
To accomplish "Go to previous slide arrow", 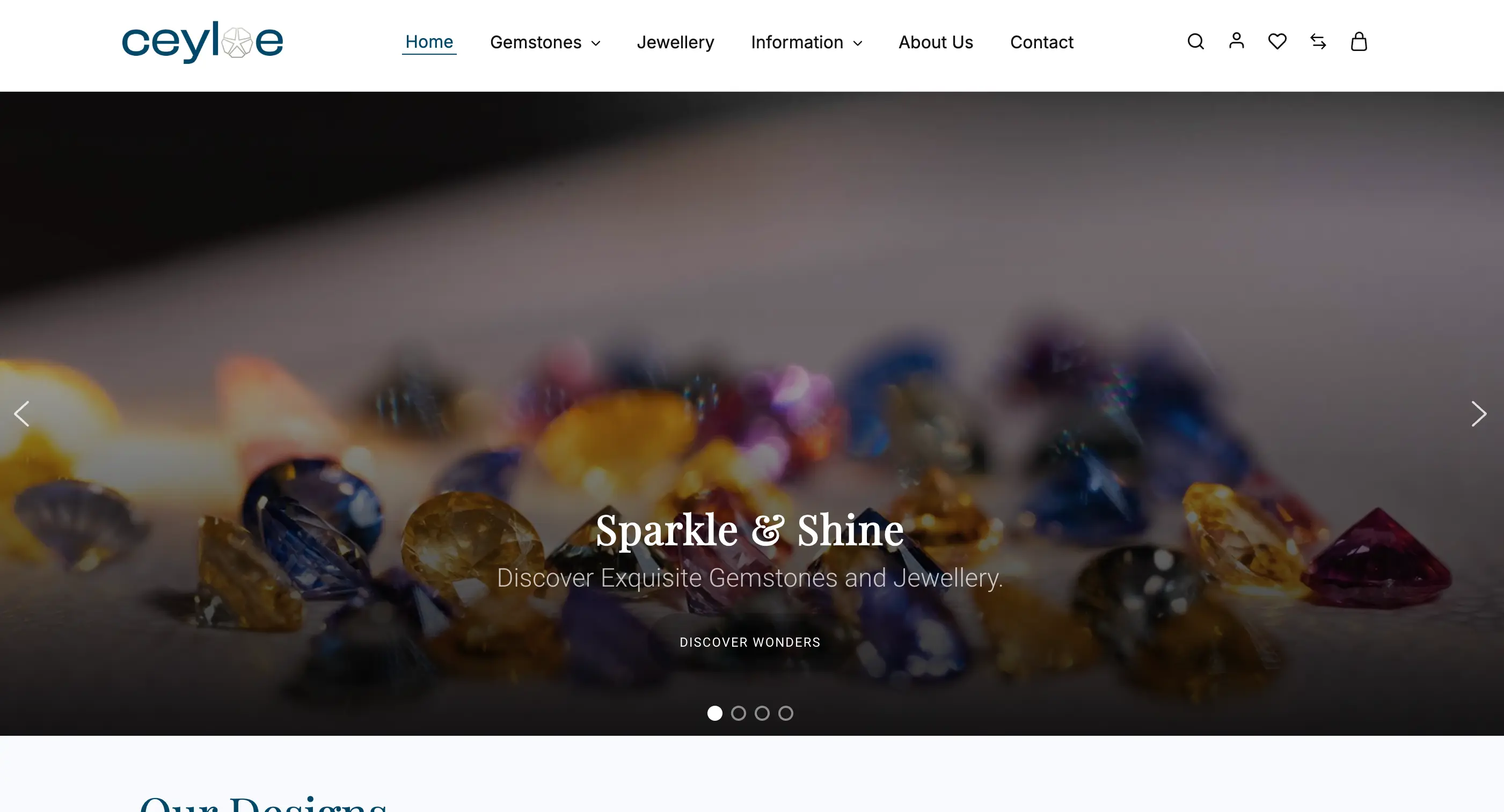I will click(x=21, y=414).
